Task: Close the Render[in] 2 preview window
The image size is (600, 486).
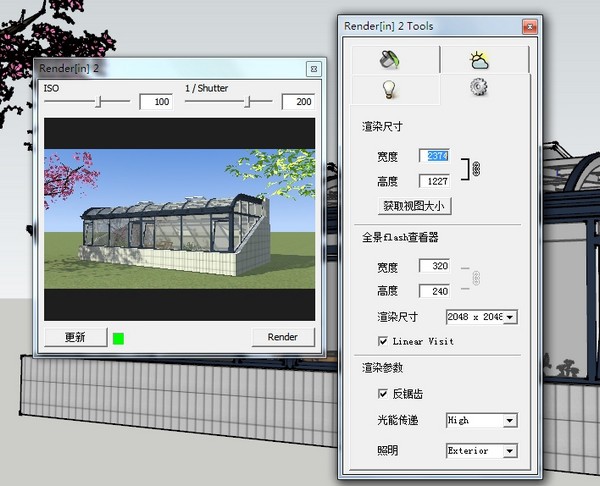Action: pos(313,68)
